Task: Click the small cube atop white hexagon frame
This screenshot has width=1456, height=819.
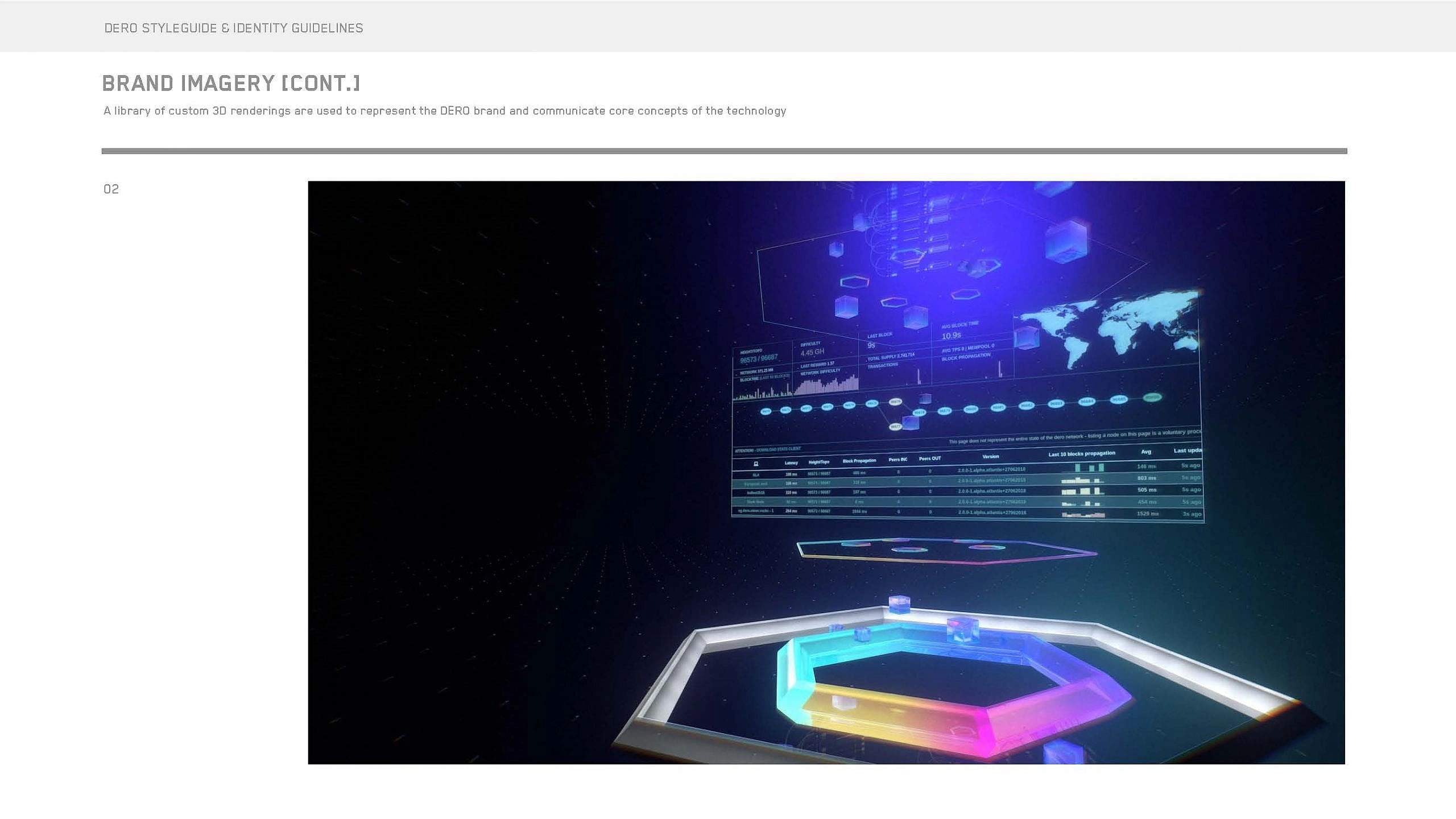Action: click(x=899, y=604)
